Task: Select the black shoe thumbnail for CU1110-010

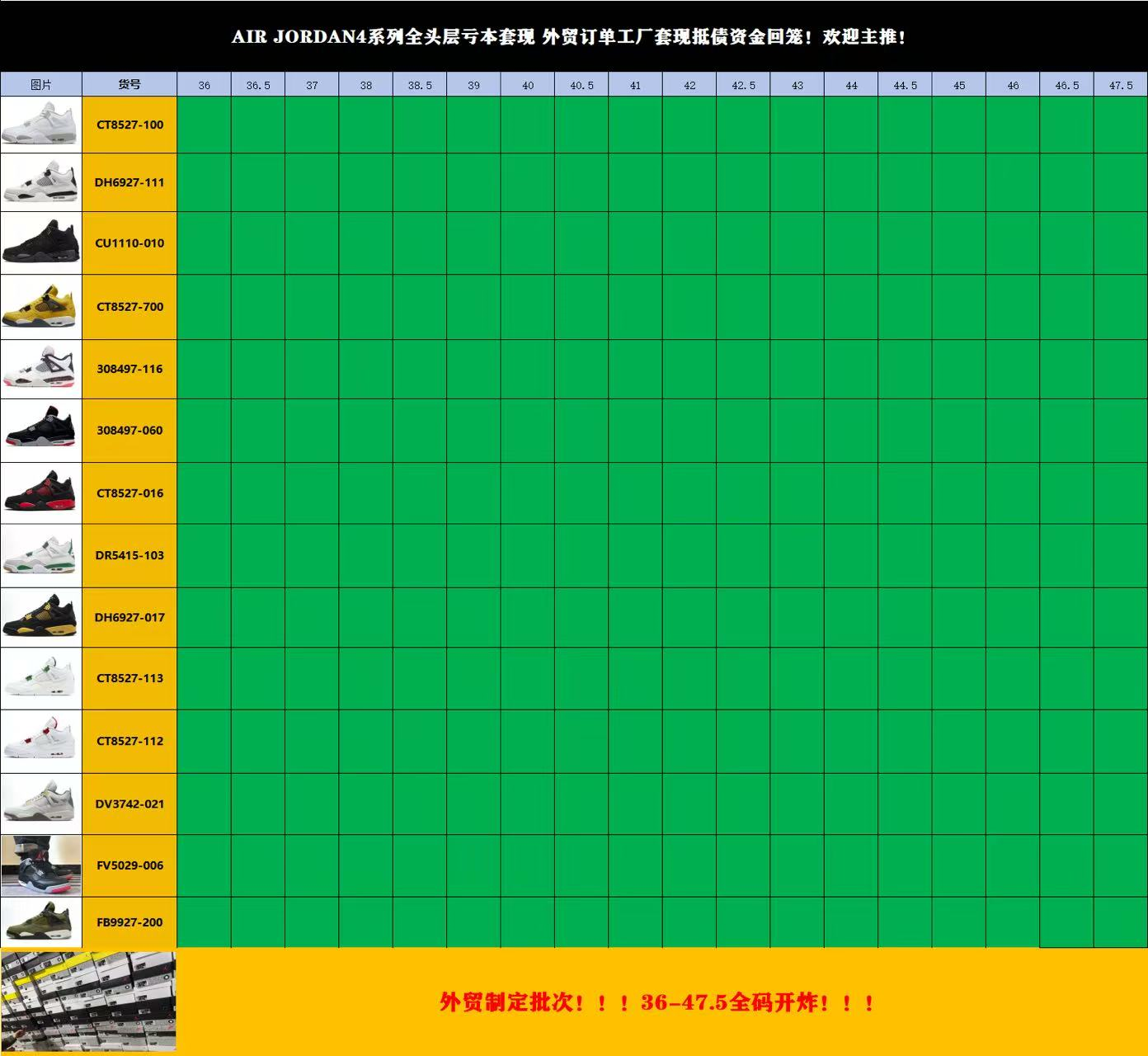Action: point(40,243)
